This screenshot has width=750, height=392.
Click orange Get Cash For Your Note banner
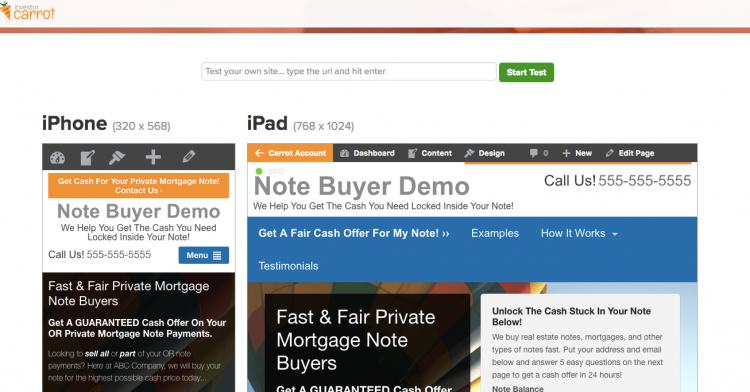click(139, 185)
